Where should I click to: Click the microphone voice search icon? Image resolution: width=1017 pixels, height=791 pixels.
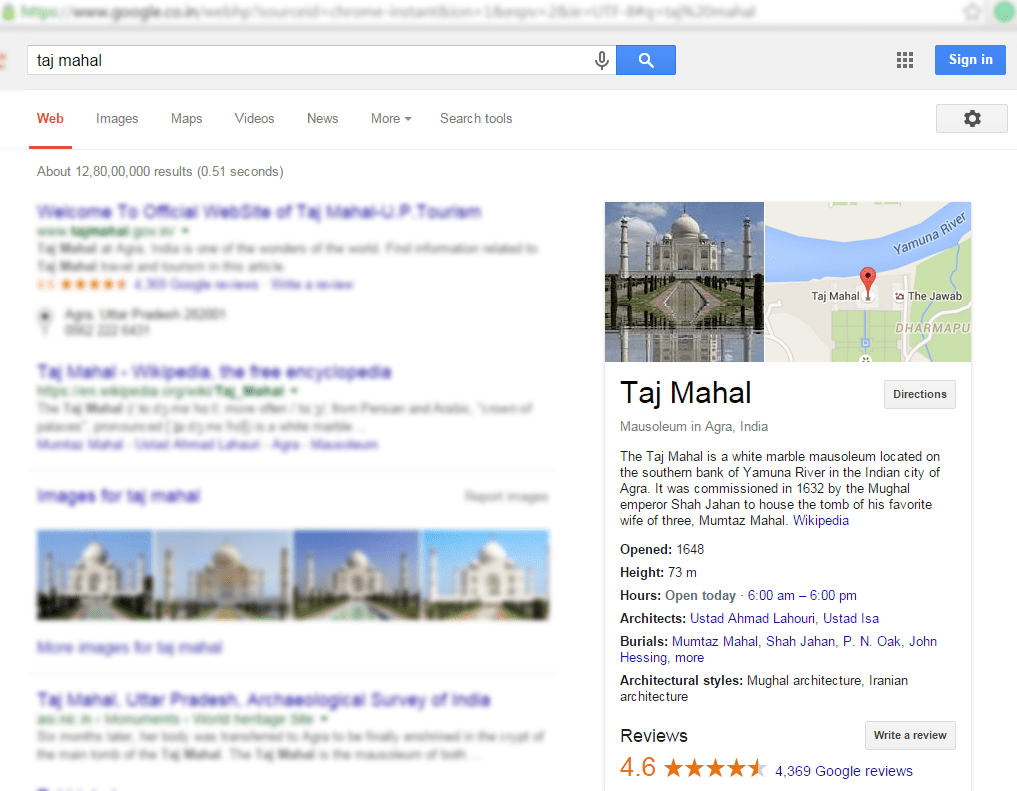601,60
